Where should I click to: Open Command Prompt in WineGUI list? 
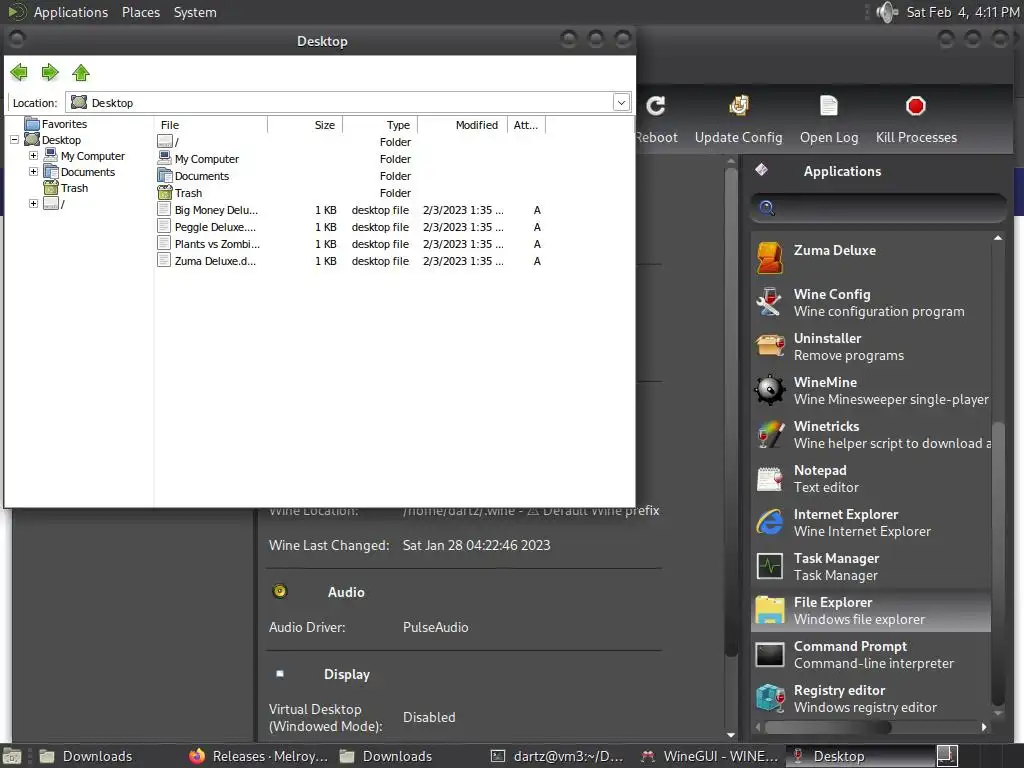point(871,654)
